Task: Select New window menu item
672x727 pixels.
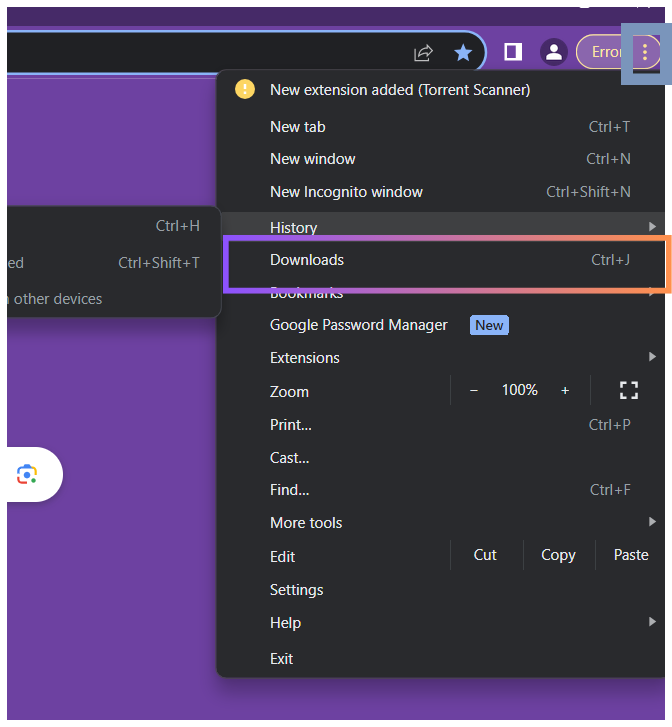Action: click(x=441, y=159)
